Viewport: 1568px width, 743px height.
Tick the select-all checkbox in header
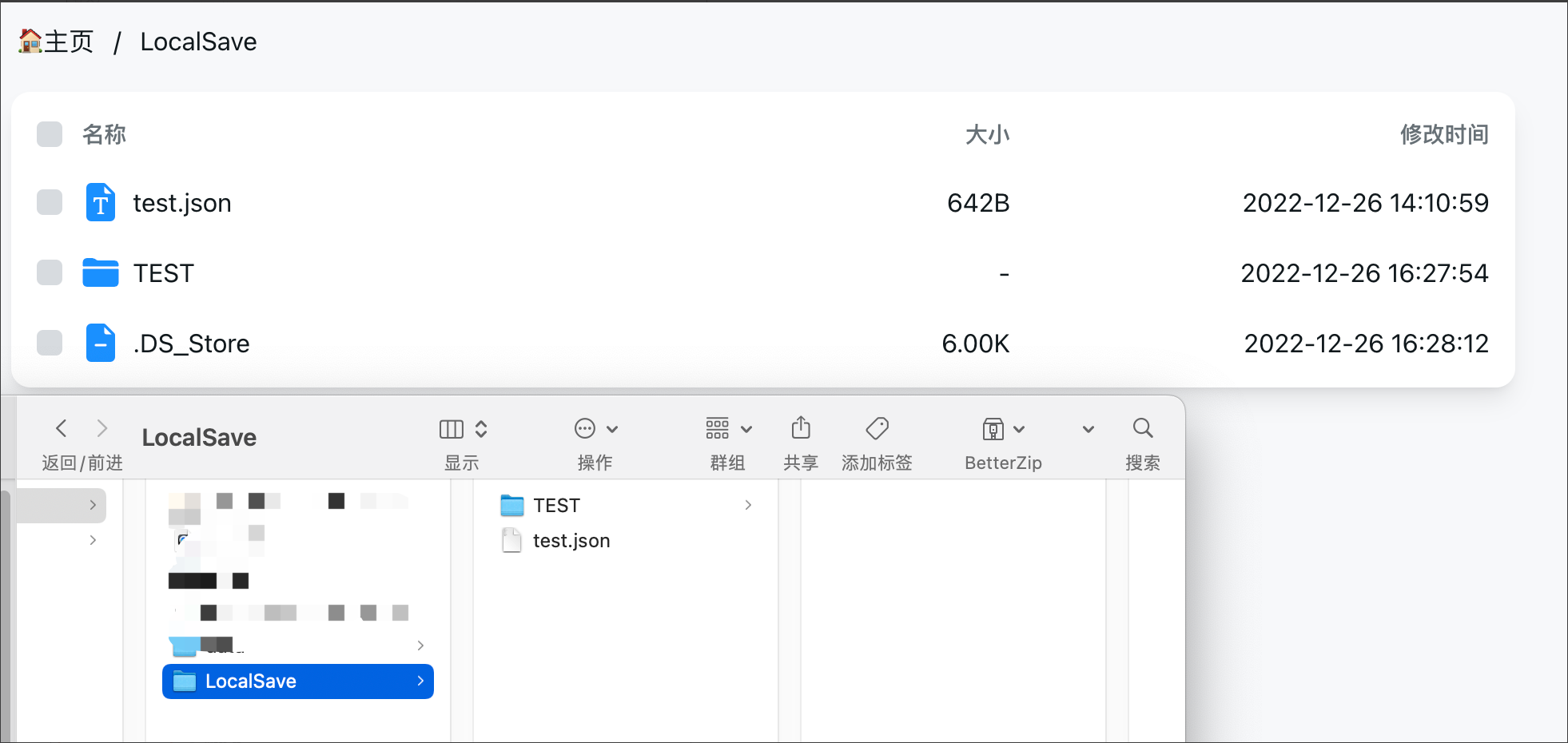point(50,134)
